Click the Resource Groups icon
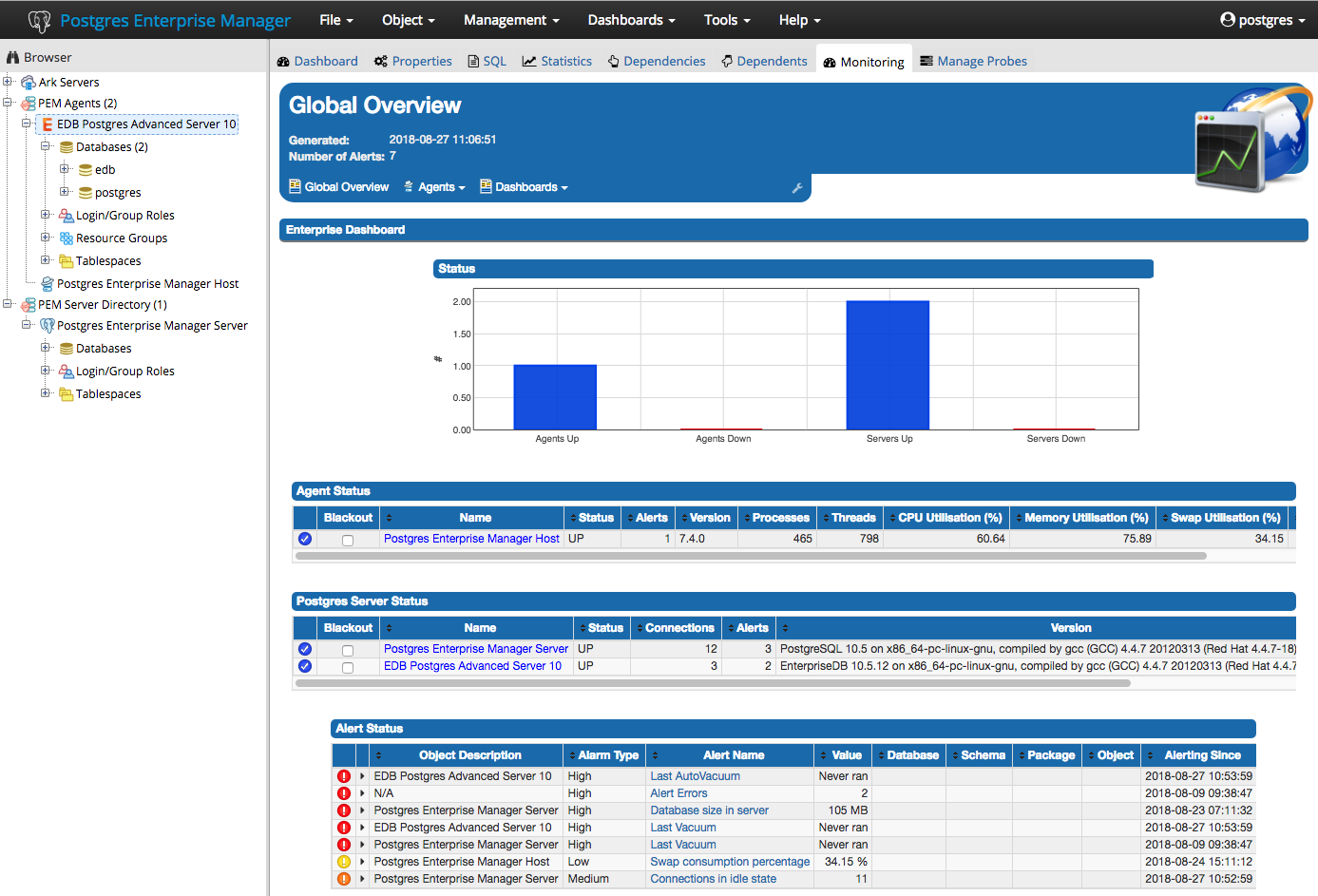Viewport: 1318px width, 896px height. pos(67,238)
